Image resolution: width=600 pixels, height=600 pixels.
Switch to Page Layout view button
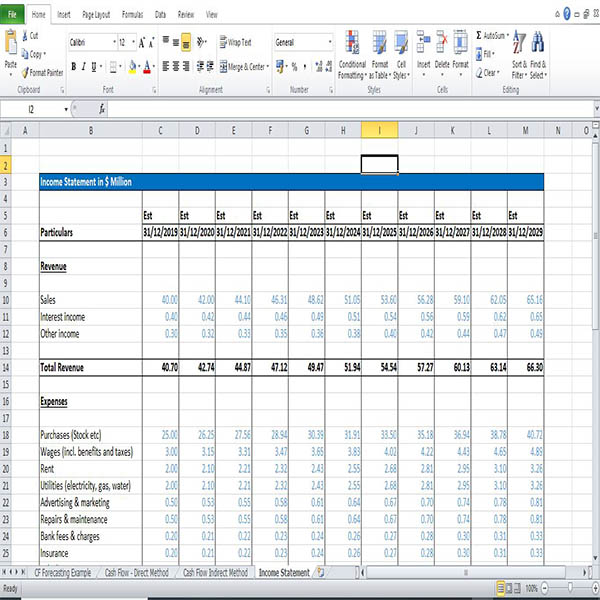pyautogui.click(x=509, y=588)
